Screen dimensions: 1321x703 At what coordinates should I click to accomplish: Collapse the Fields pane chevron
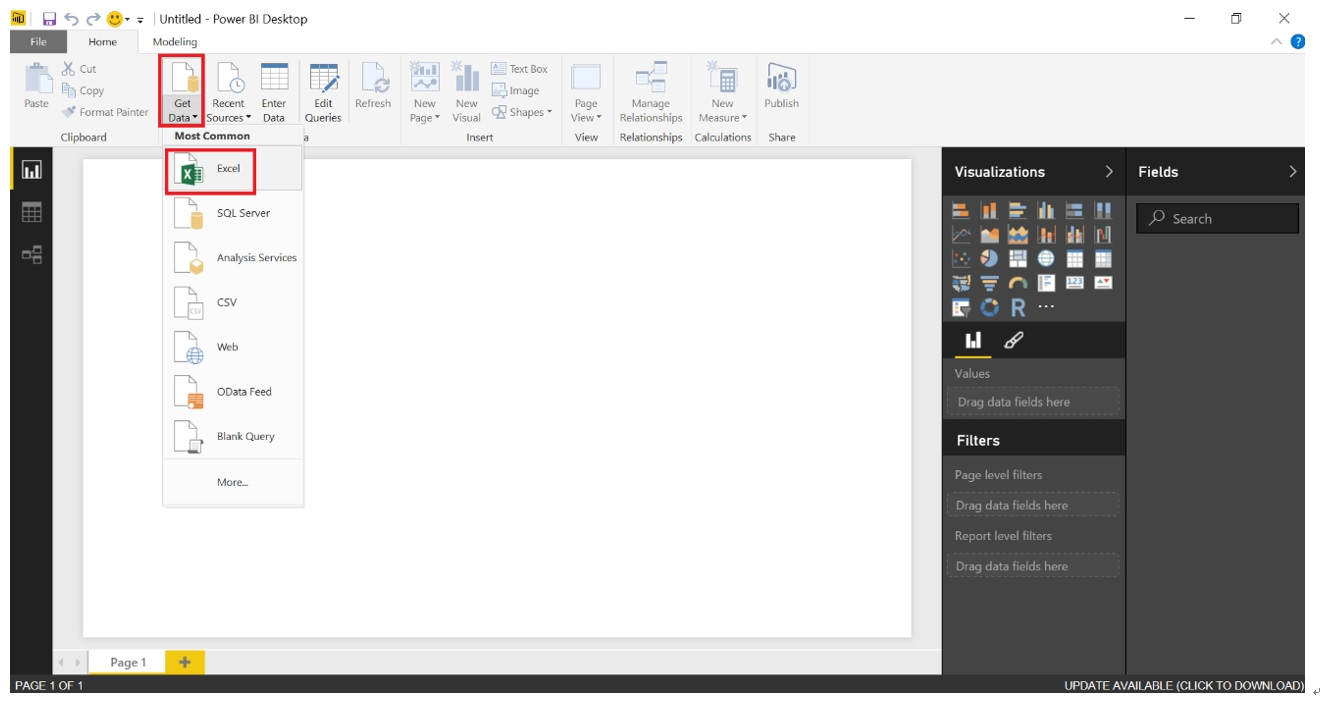tap(1293, 172)
